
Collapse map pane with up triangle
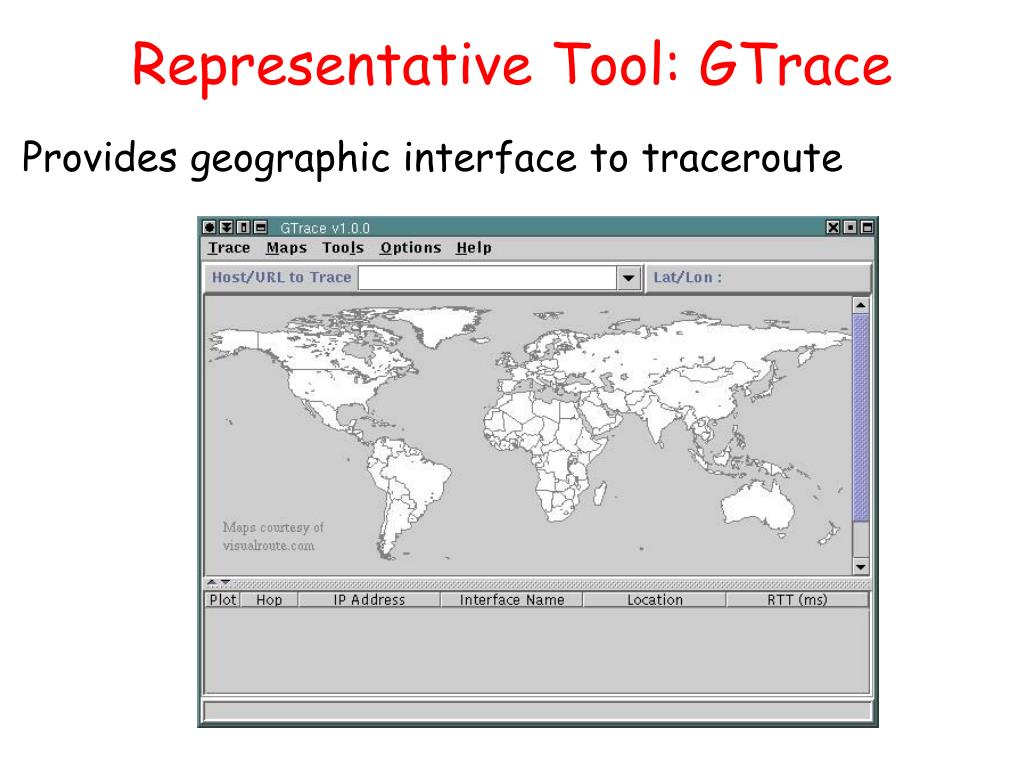point(212,582)
